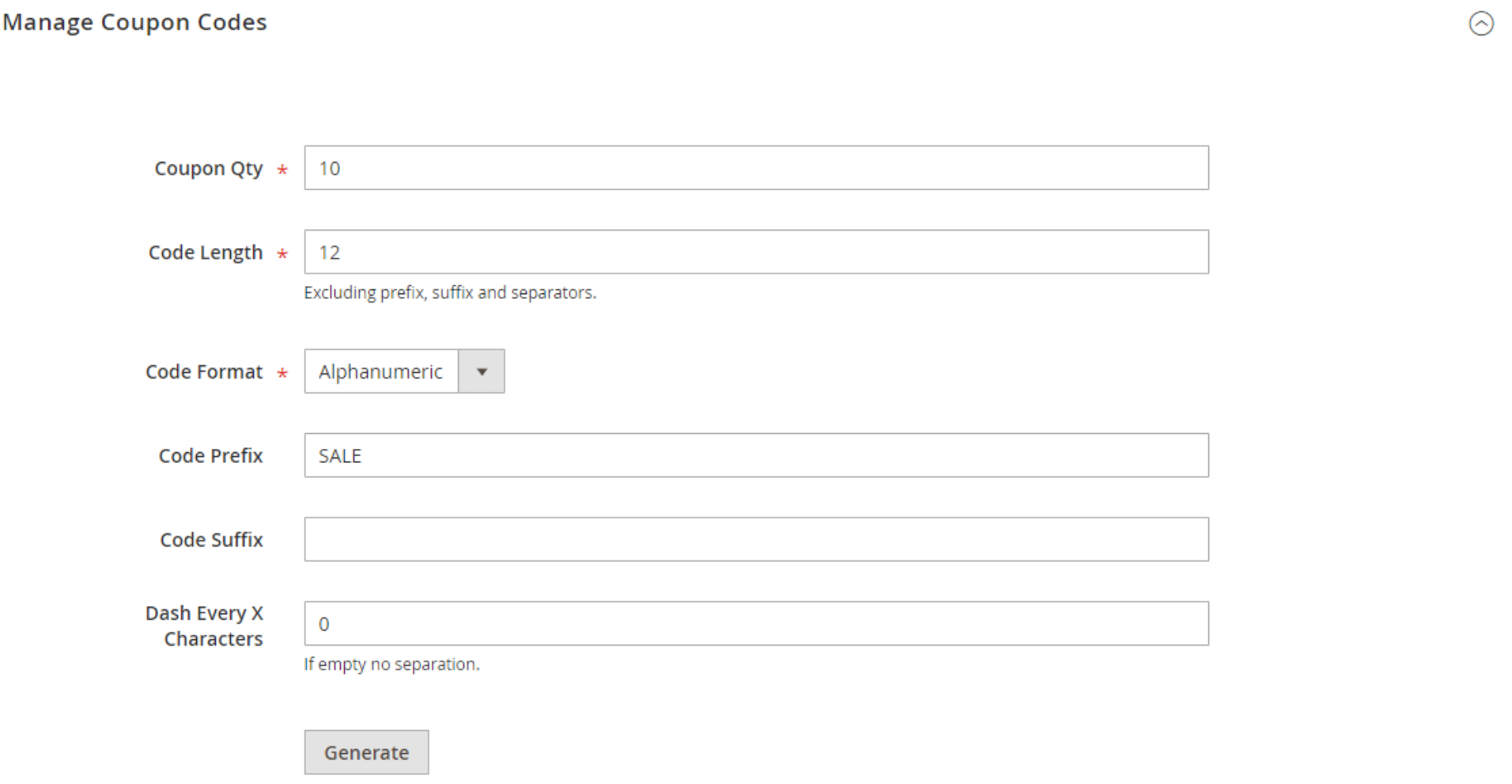Click the Generate button
Screen dimensions: 1512x784
coord(366,752)
